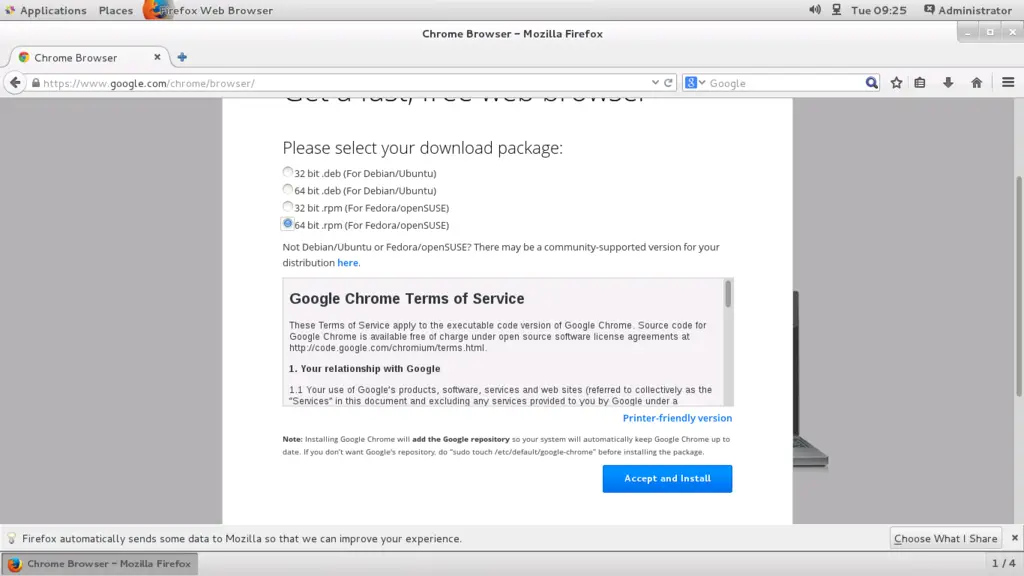Select 64 bit .rpm radio option
This screenshot has height=576, width=1024.
287,223
